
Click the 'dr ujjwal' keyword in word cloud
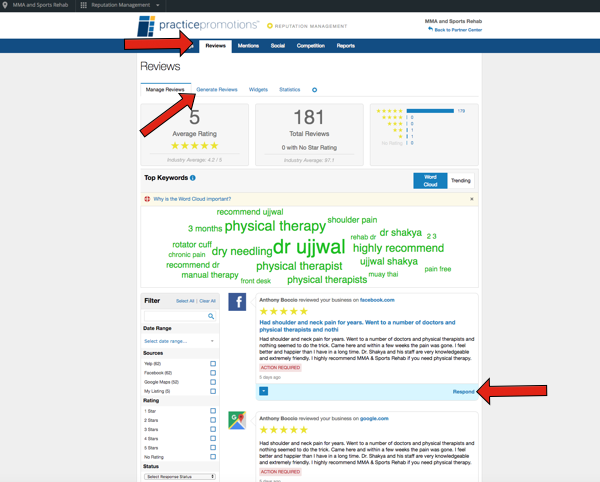309,247
